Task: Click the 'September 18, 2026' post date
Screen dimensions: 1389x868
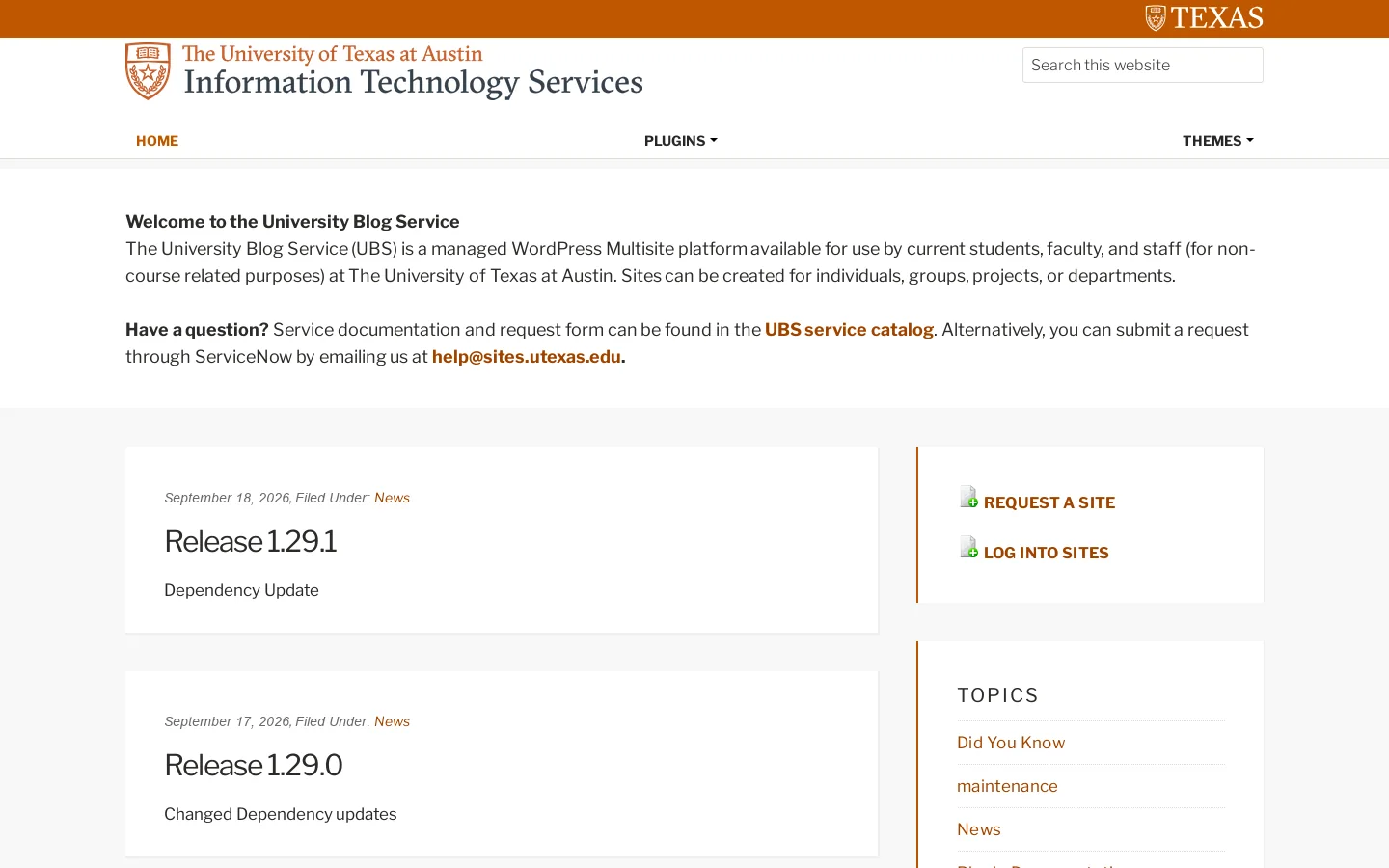Action: click(227, 498)
